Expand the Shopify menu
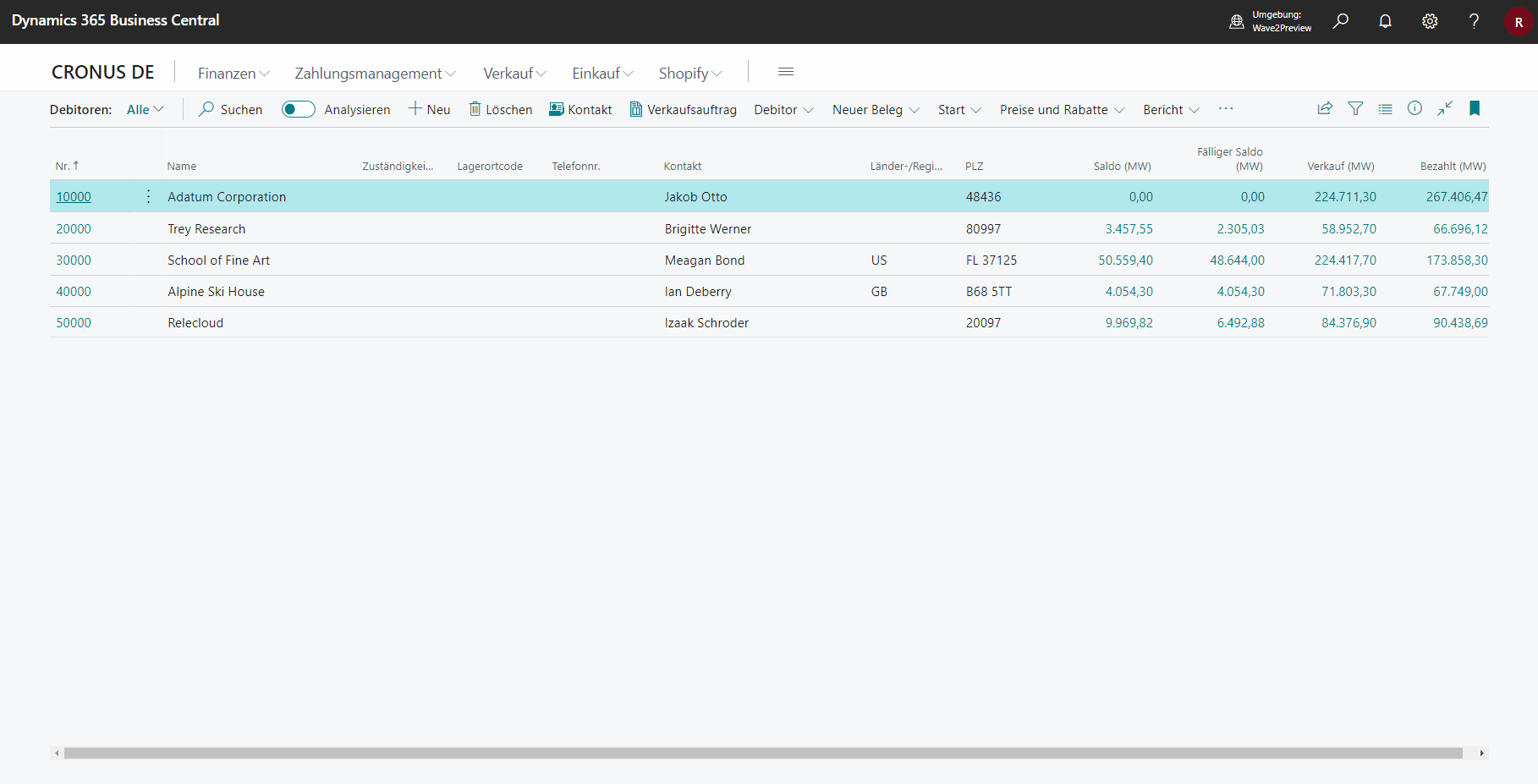Screen dimensions: 1538x784 tap(690, 74)
